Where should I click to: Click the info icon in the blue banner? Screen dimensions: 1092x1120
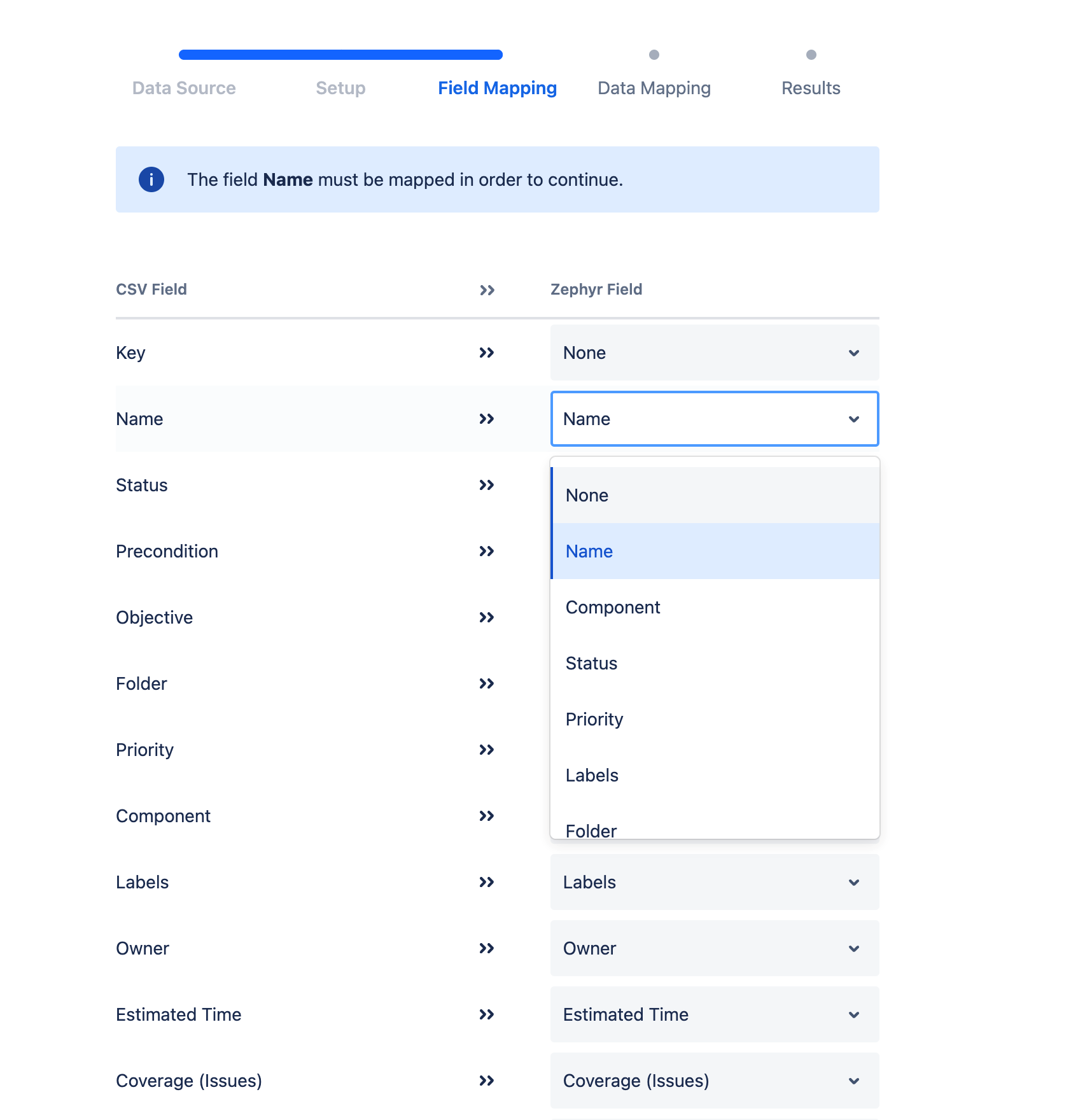coord(151,179)
